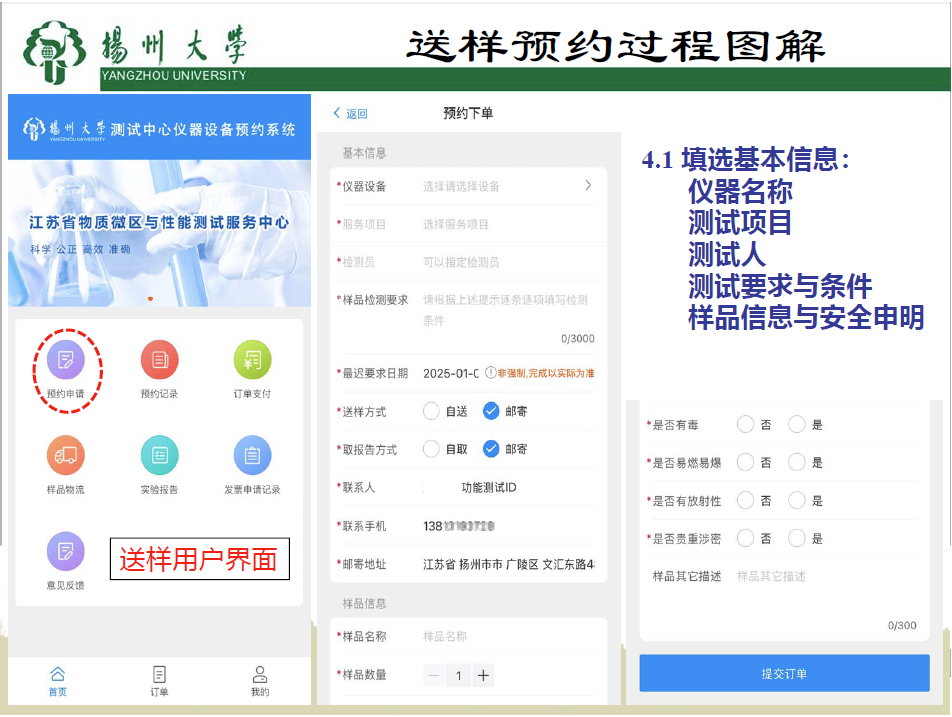
Task: Open the 样品物流 icon
Action: click(x=66, y=457)
